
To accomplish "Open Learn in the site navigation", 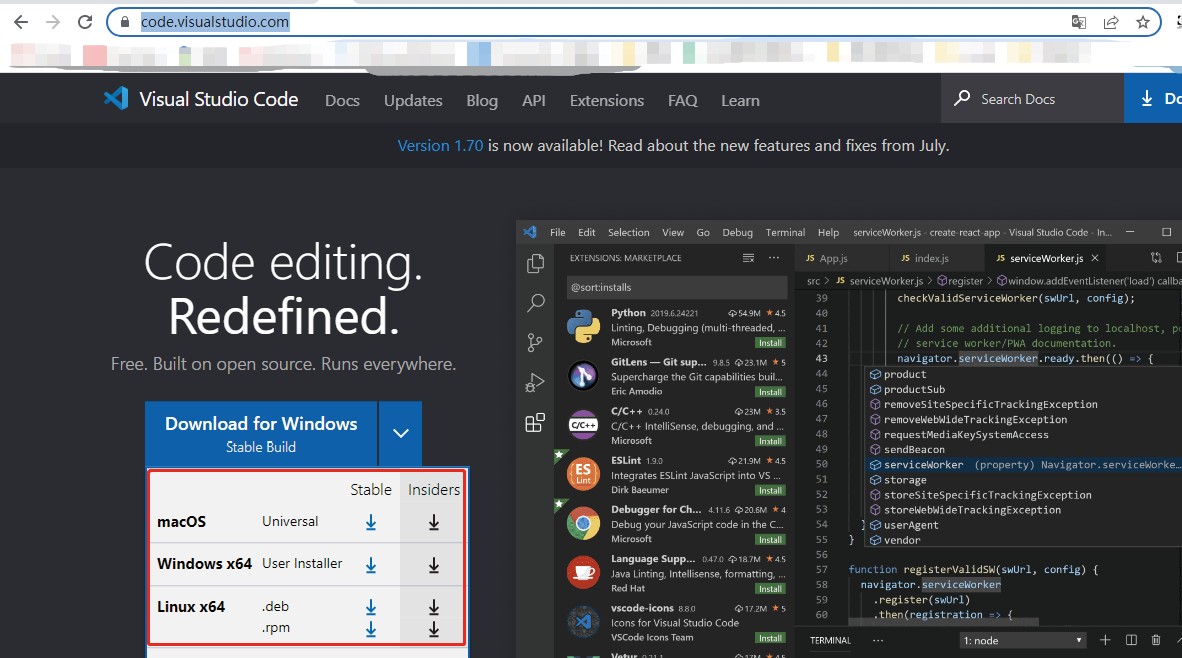I will click(x=740, y=100).
